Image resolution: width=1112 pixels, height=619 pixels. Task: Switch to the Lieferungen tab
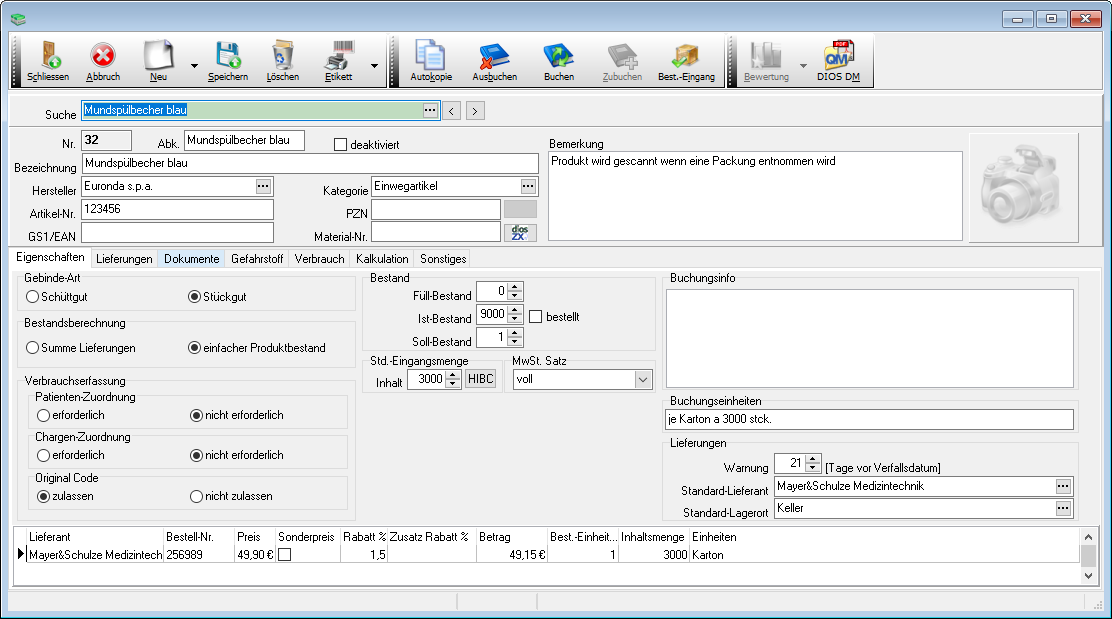[x=125, y=259]
